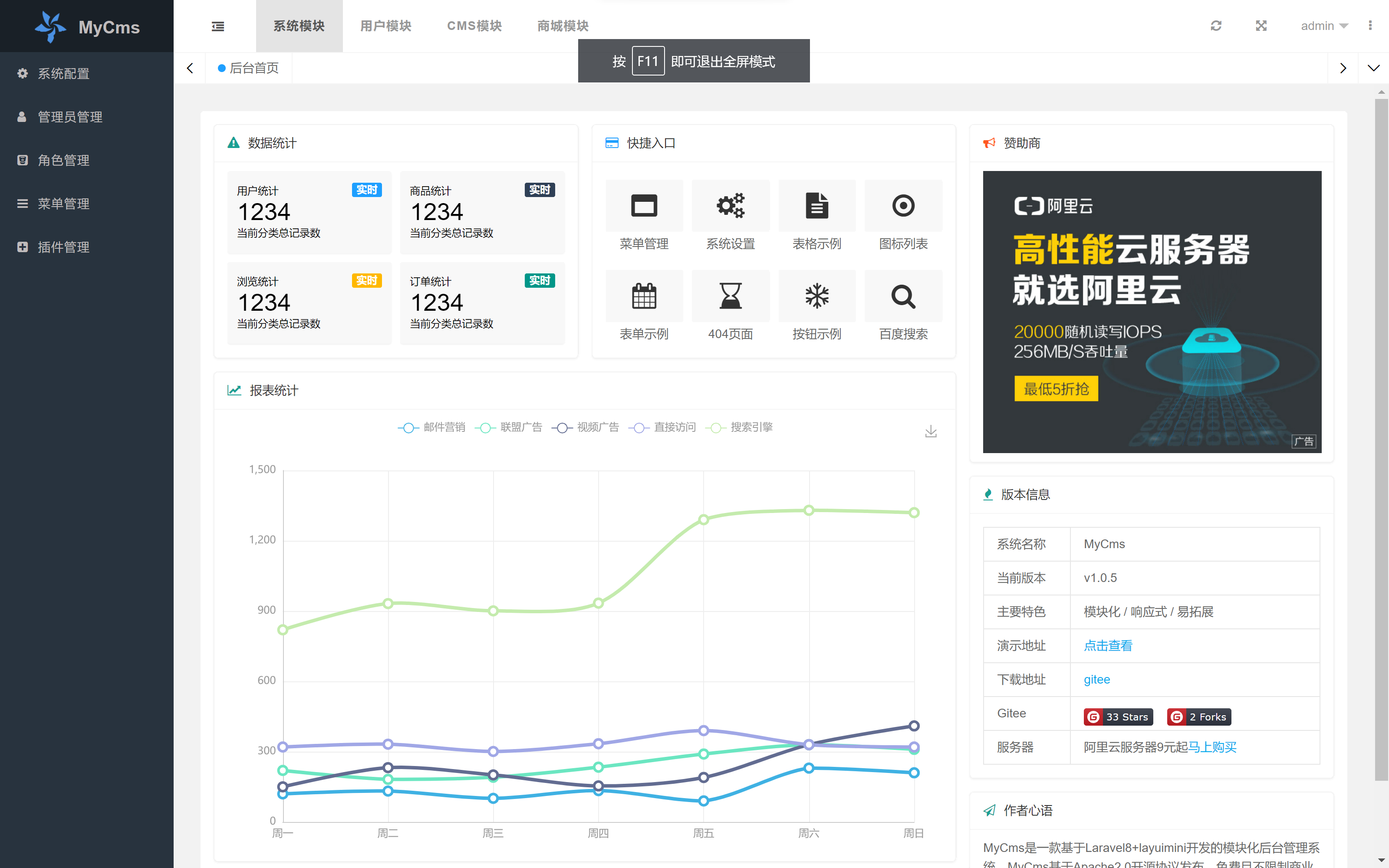Click the 周五 peak point on 搜索引擎 line
Screen dimensions: 1389x868
point(704,519)
